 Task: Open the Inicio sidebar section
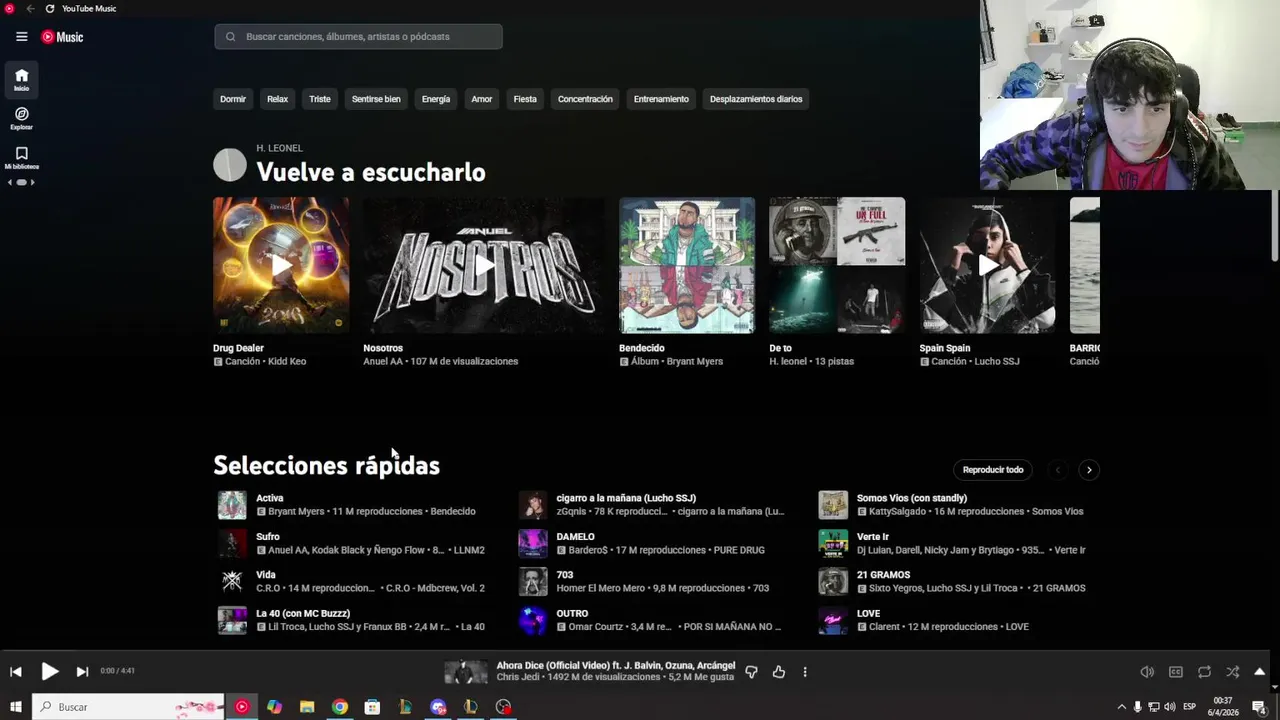point(21,80)
